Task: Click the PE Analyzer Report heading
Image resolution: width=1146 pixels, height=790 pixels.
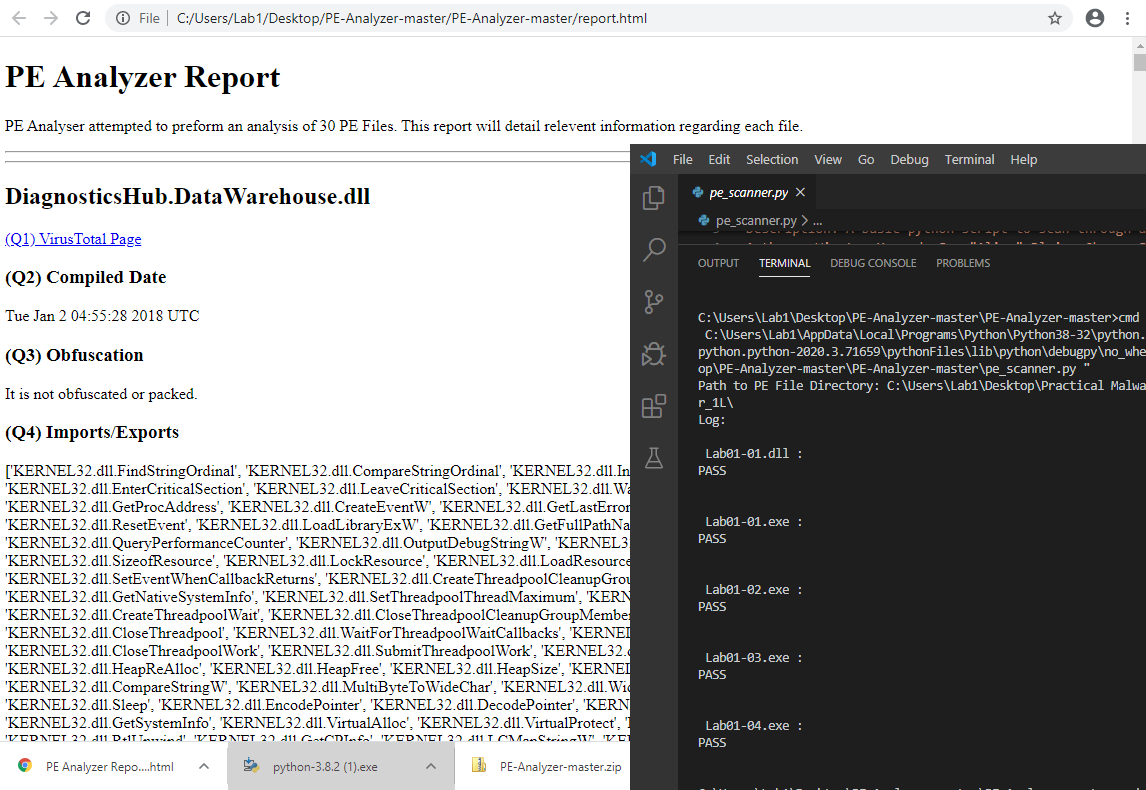Action: (143, 77)
